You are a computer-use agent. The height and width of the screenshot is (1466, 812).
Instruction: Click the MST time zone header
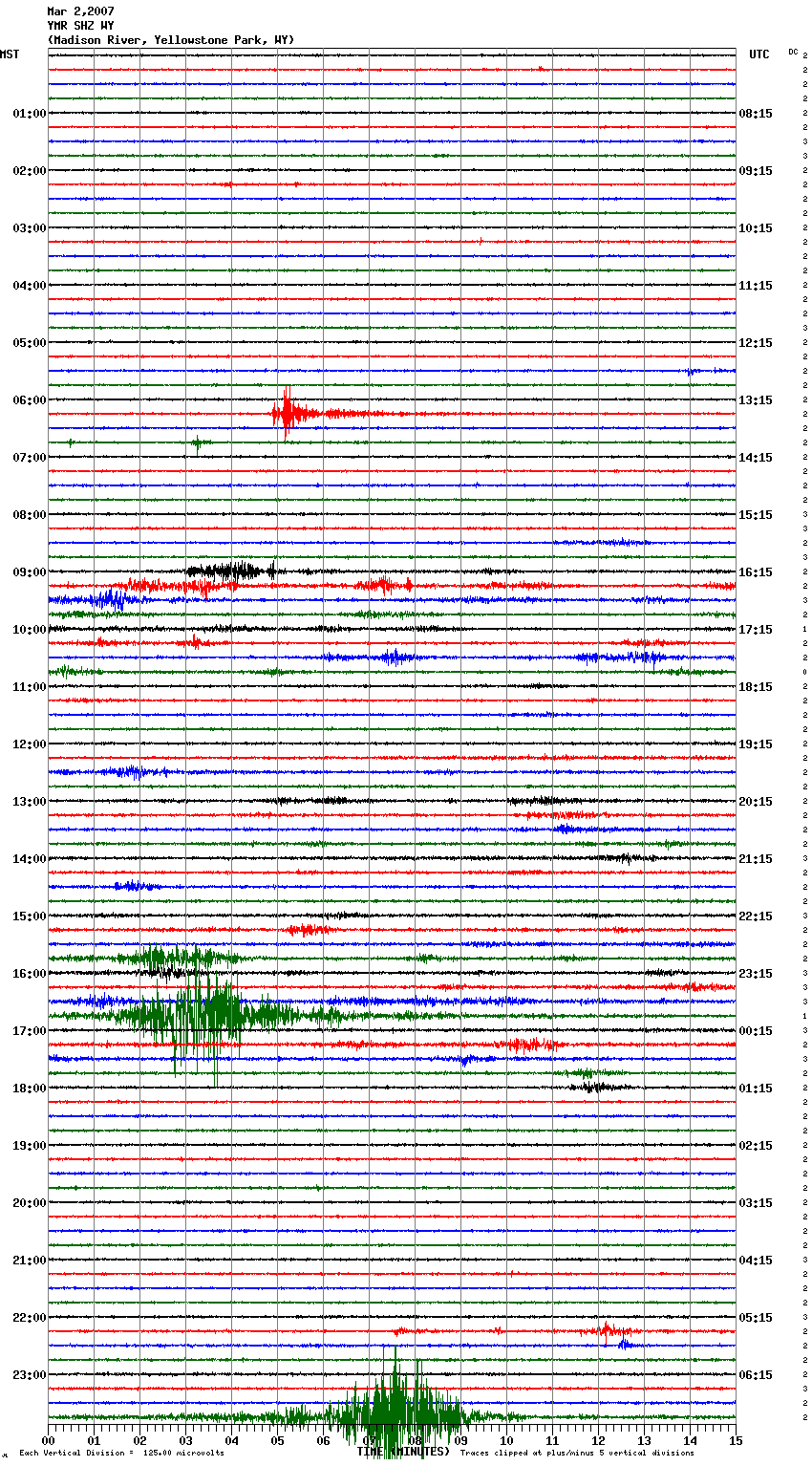[x=10, y=54]
